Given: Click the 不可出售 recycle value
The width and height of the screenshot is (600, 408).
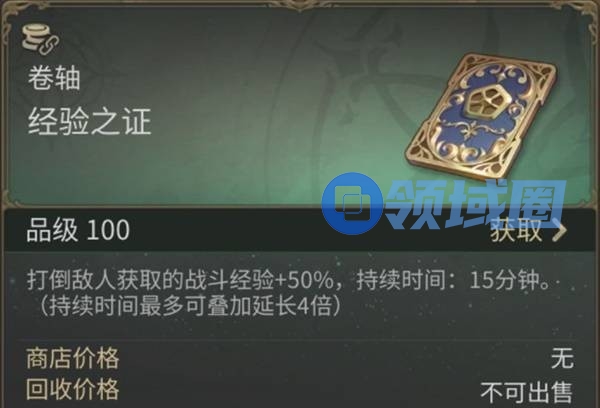Looking at the screenshot, I should (x=527, y=392).
